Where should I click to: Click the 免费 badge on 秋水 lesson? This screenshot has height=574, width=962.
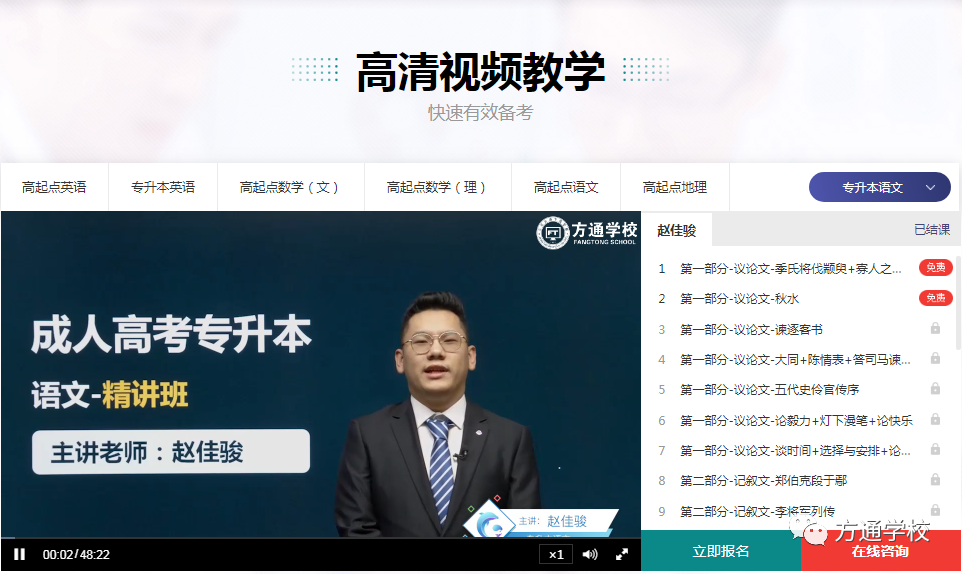[935, 298]
